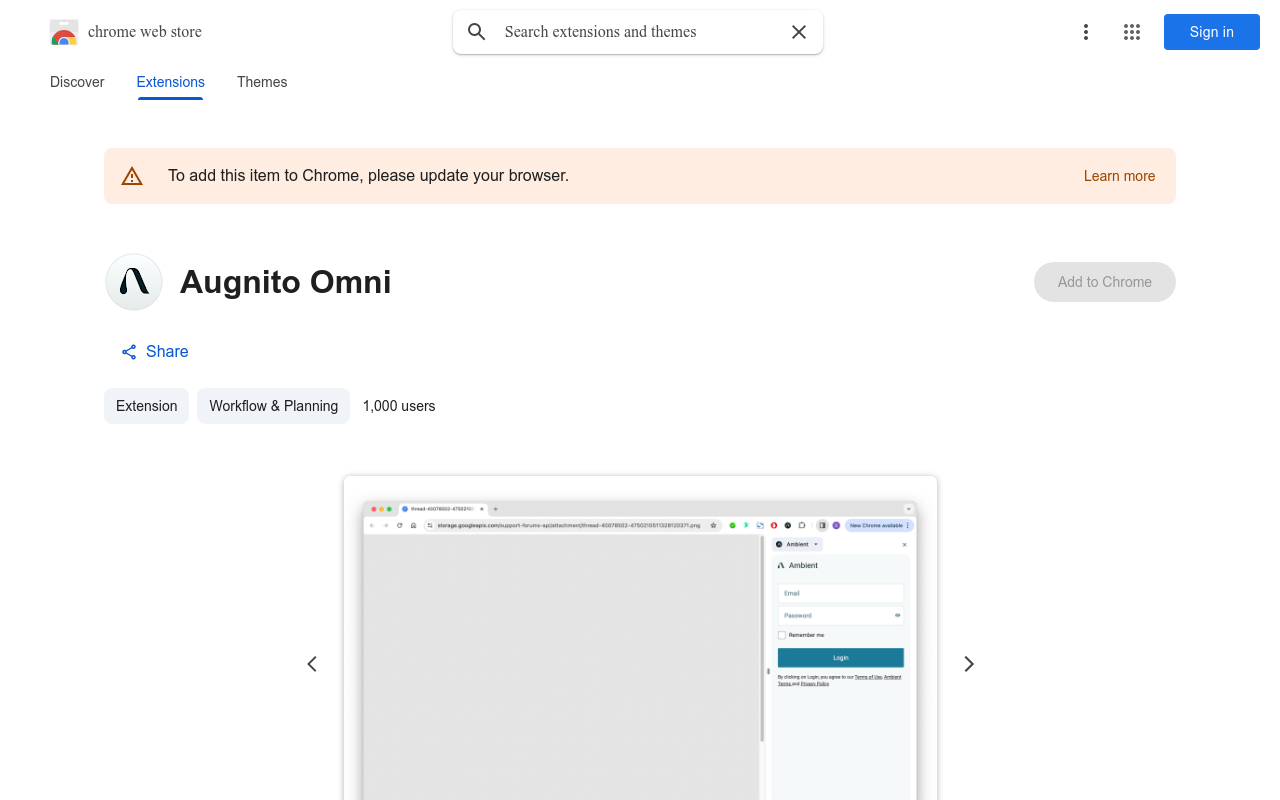
Task: Select the Extensions tab
Action: pos(170,82)
